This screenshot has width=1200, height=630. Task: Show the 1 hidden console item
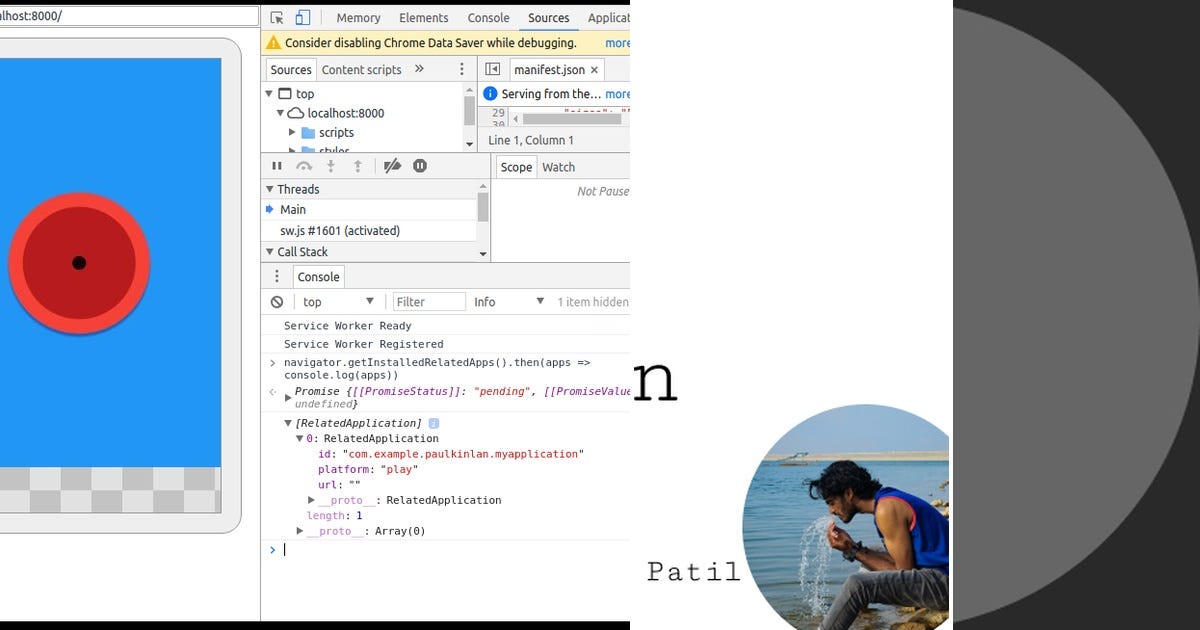pyautogui.click(x=594, y=301)
